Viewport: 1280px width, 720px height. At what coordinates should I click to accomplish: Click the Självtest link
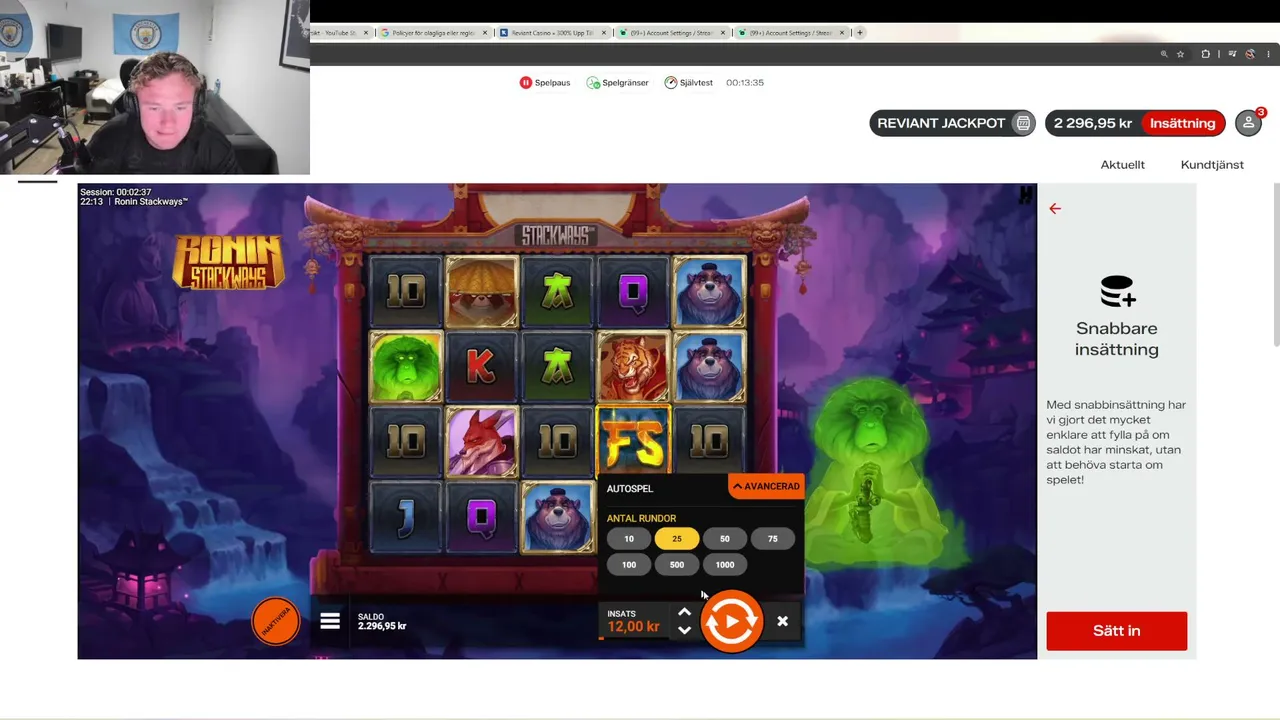click(x=696, y=83)
